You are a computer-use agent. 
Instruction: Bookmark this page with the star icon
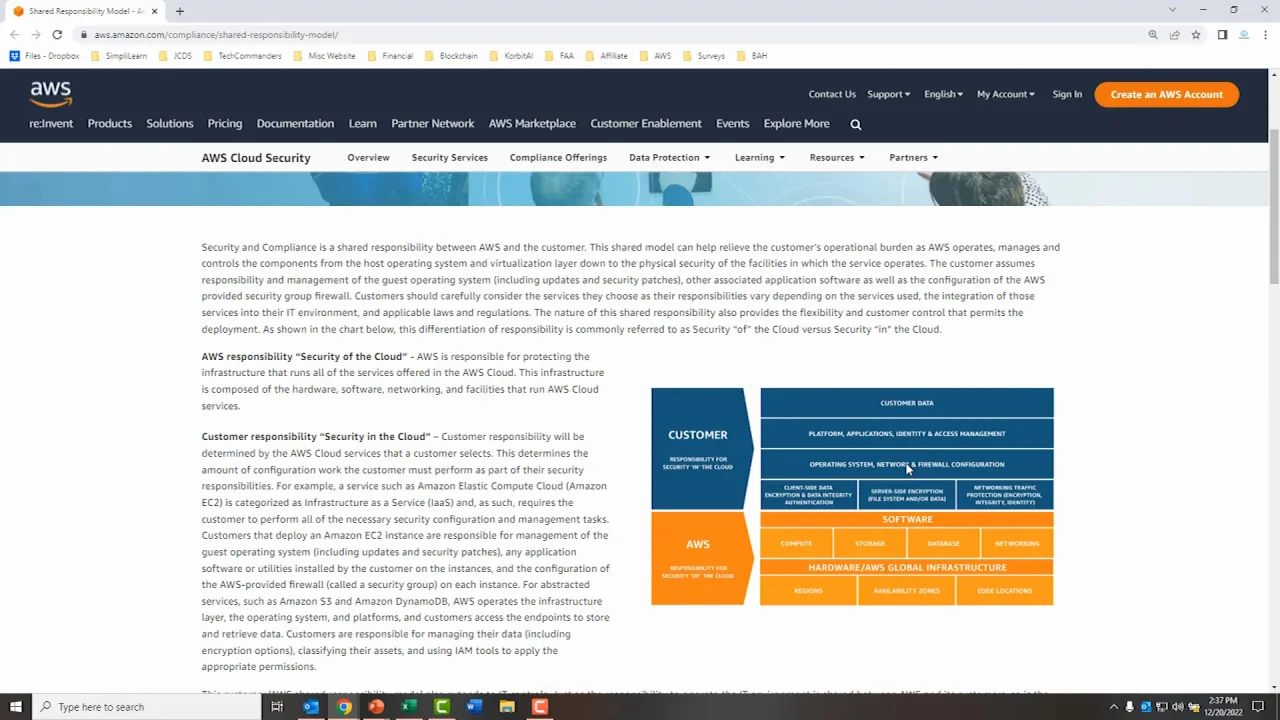[1195, 34]
